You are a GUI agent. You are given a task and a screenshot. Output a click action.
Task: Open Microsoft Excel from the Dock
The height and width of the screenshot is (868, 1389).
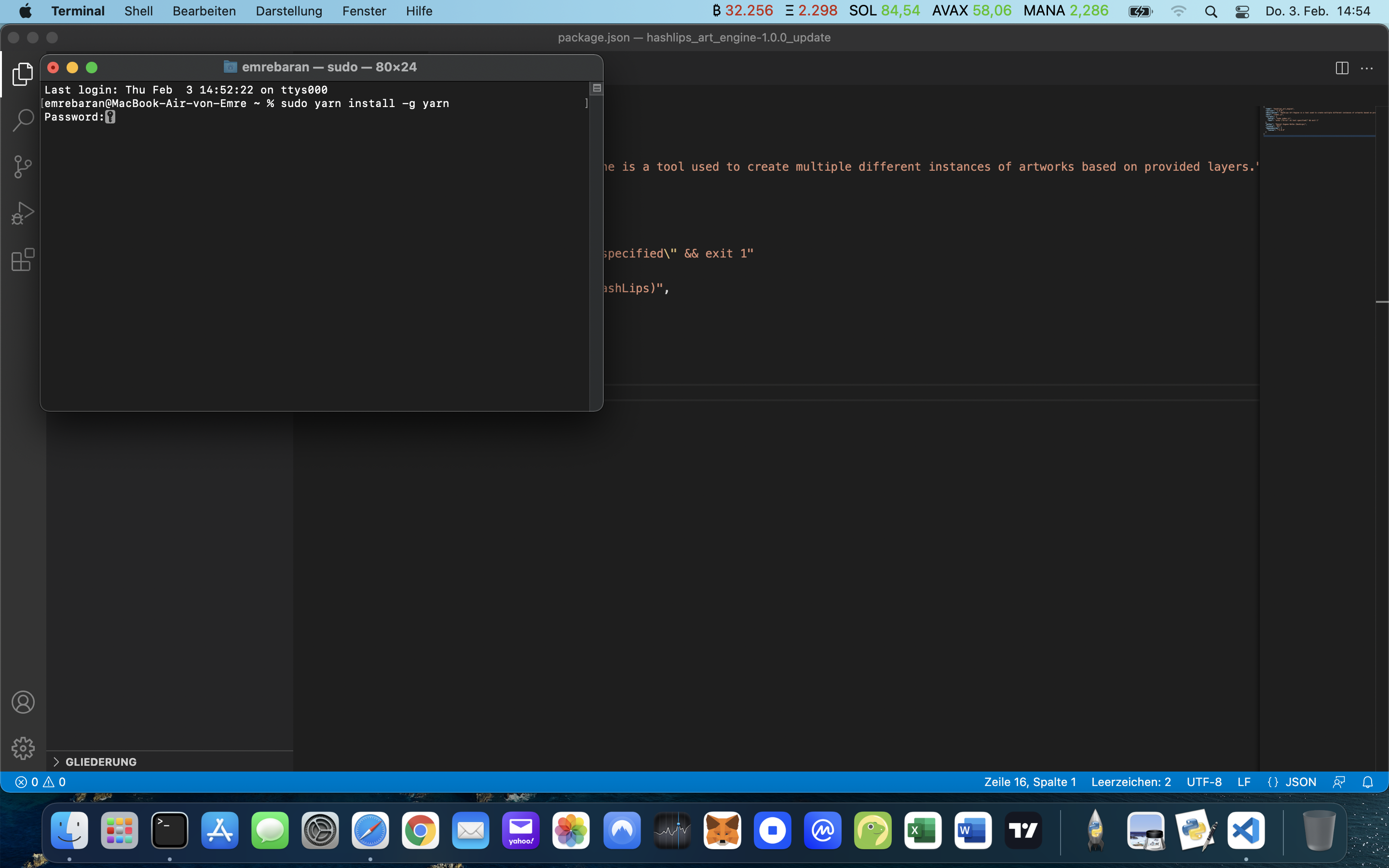pos(923,830)
